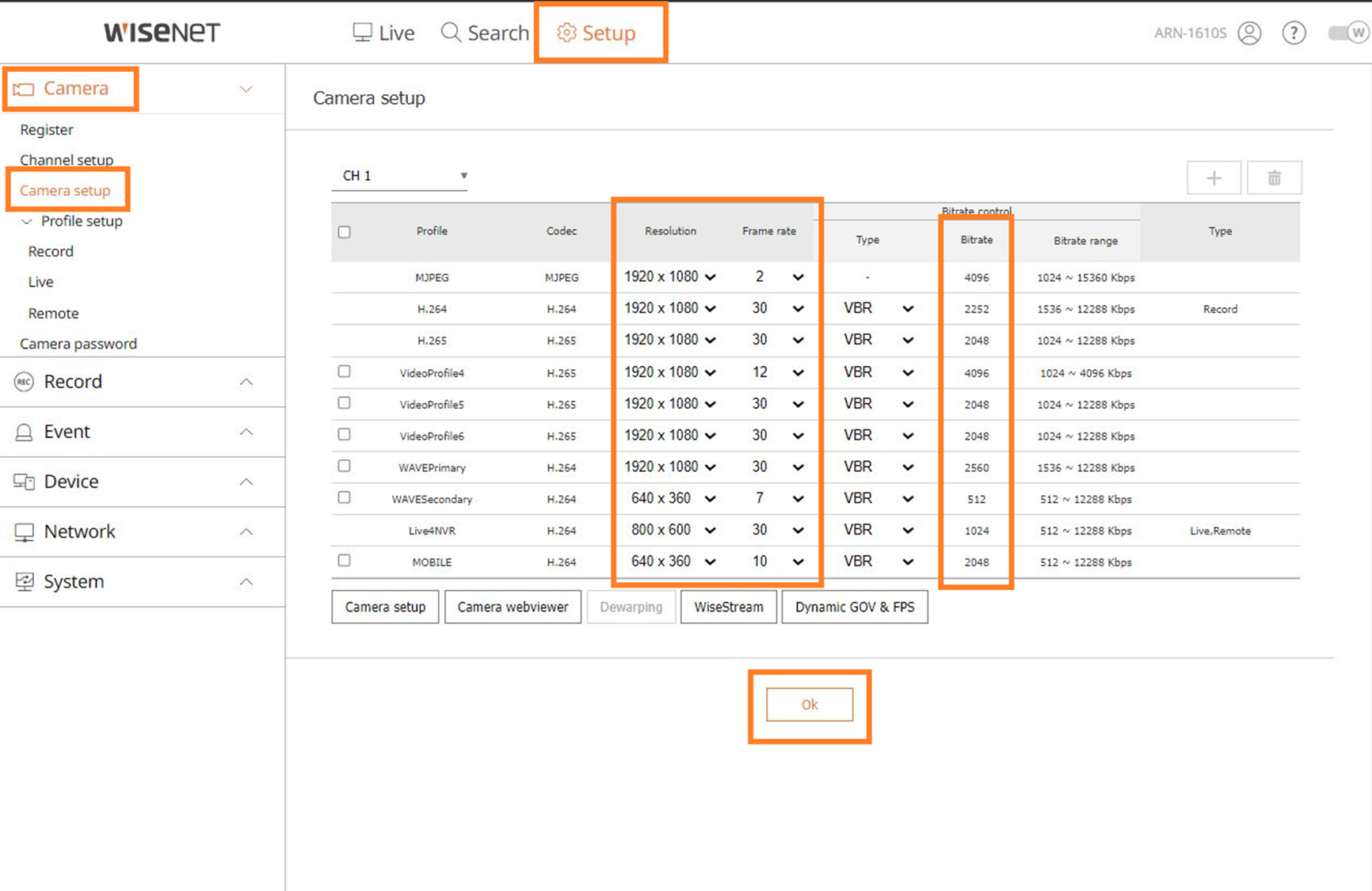Viewport: 1372px width, 891px height.
Task: Click the Network monitor icon
Action: 24,532
